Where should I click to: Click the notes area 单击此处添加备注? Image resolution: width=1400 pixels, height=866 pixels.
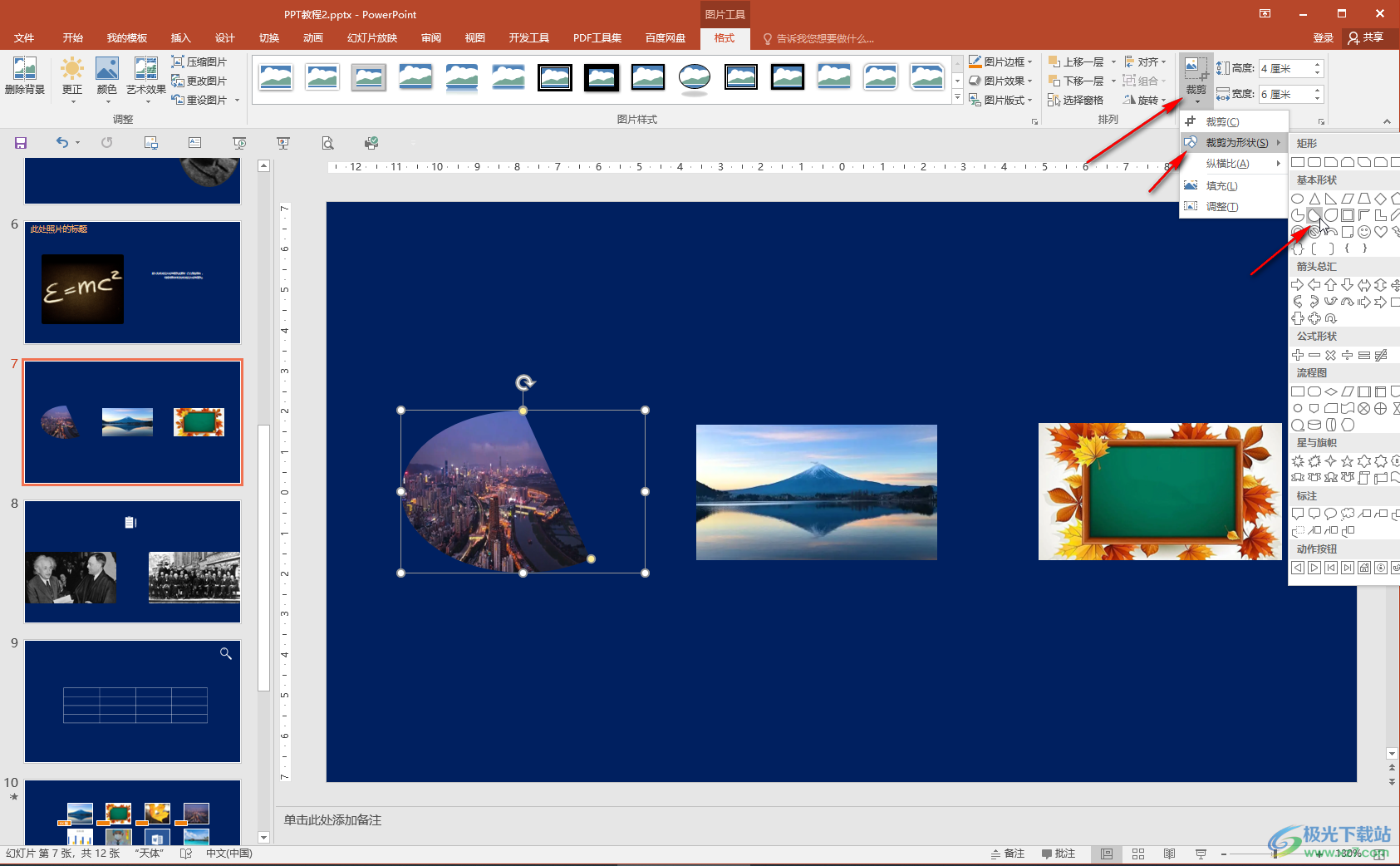point(332,820)
